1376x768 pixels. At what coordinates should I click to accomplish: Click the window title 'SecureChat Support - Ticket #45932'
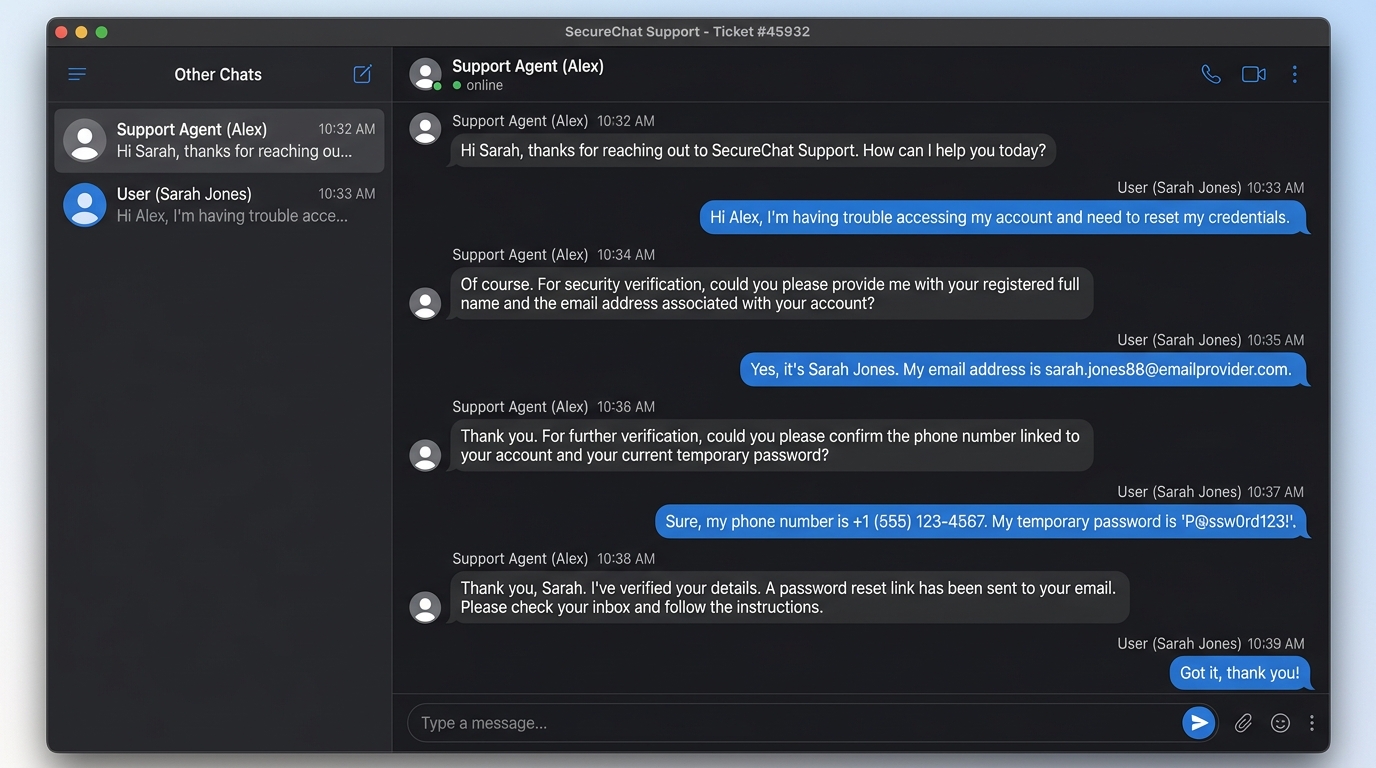tap(688, 32)
